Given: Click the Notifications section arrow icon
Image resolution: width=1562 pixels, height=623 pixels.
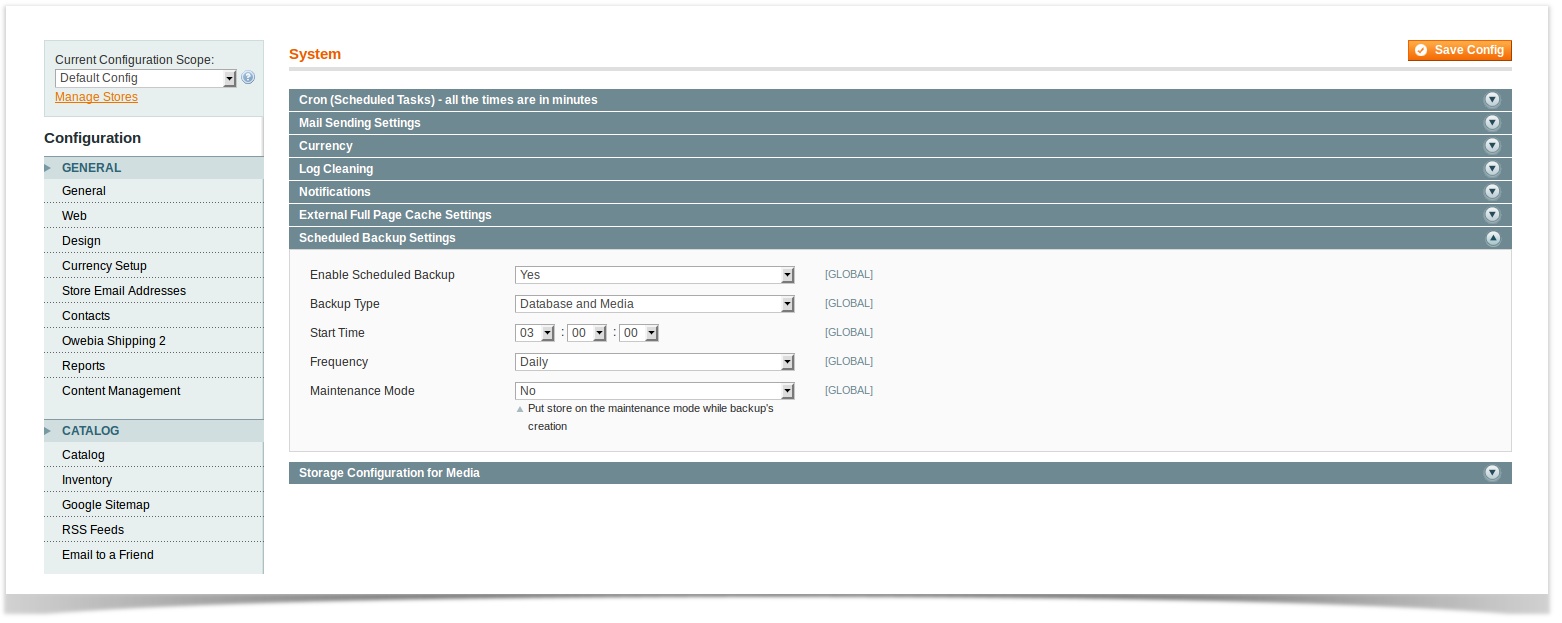Looking at the screenshot, I should (1492, 192).
